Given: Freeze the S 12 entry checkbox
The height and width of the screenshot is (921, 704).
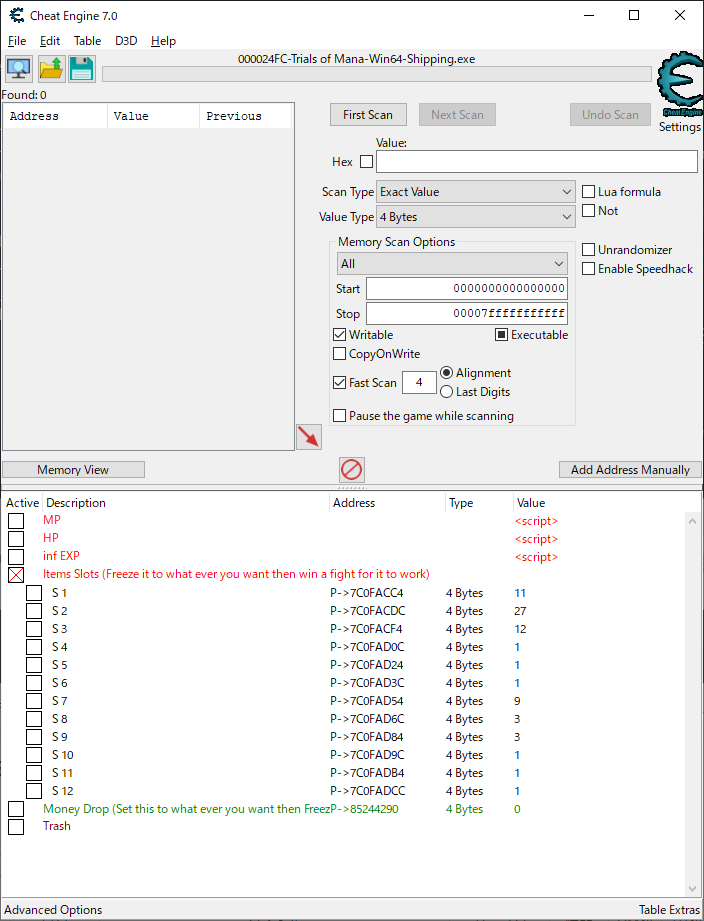Looking at the screenshot, I should (34, 791).
